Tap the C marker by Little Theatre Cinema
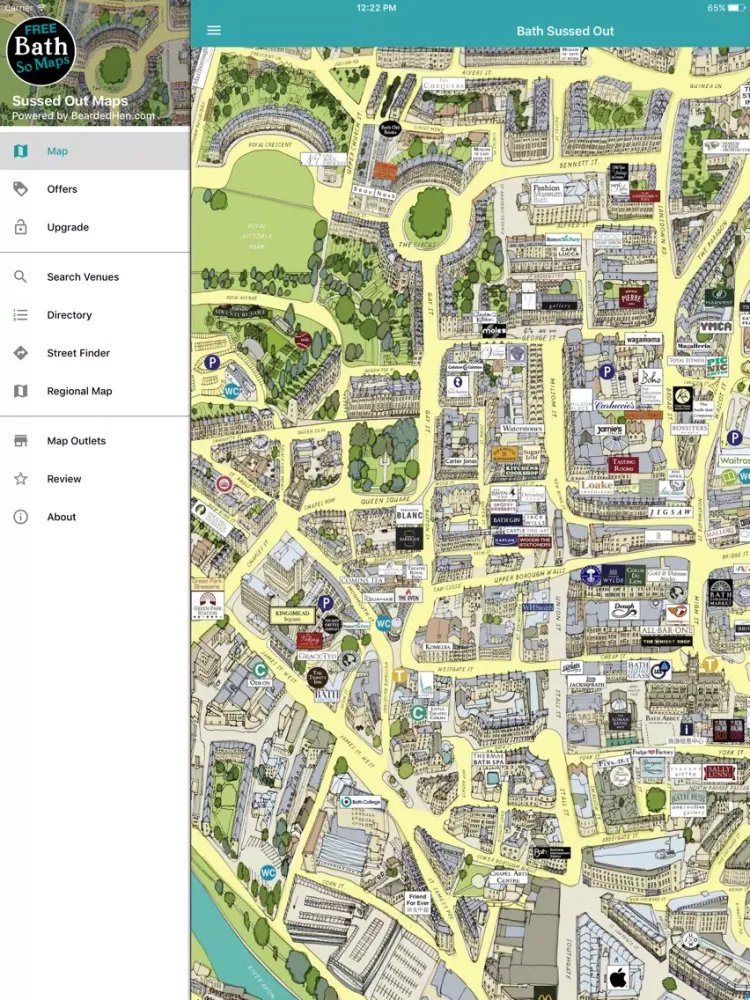Viewport: 750px width, 1000px height. (418, 712)
